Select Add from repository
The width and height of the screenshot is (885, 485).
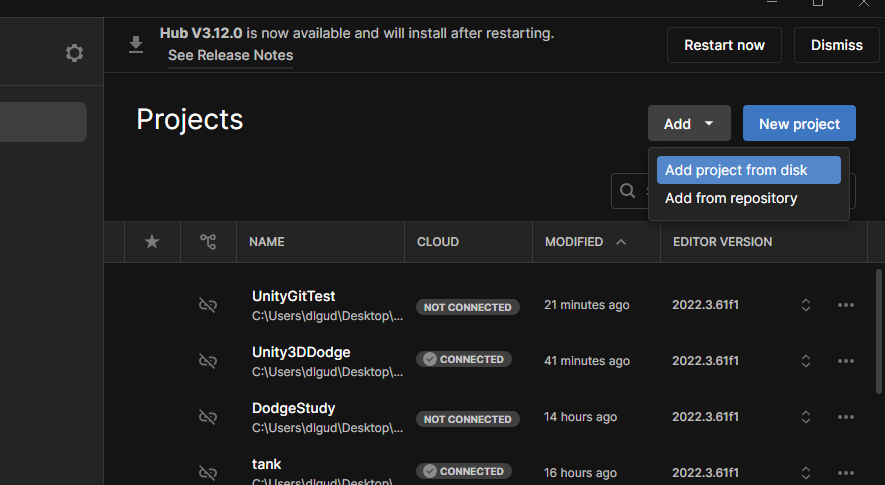748,198
